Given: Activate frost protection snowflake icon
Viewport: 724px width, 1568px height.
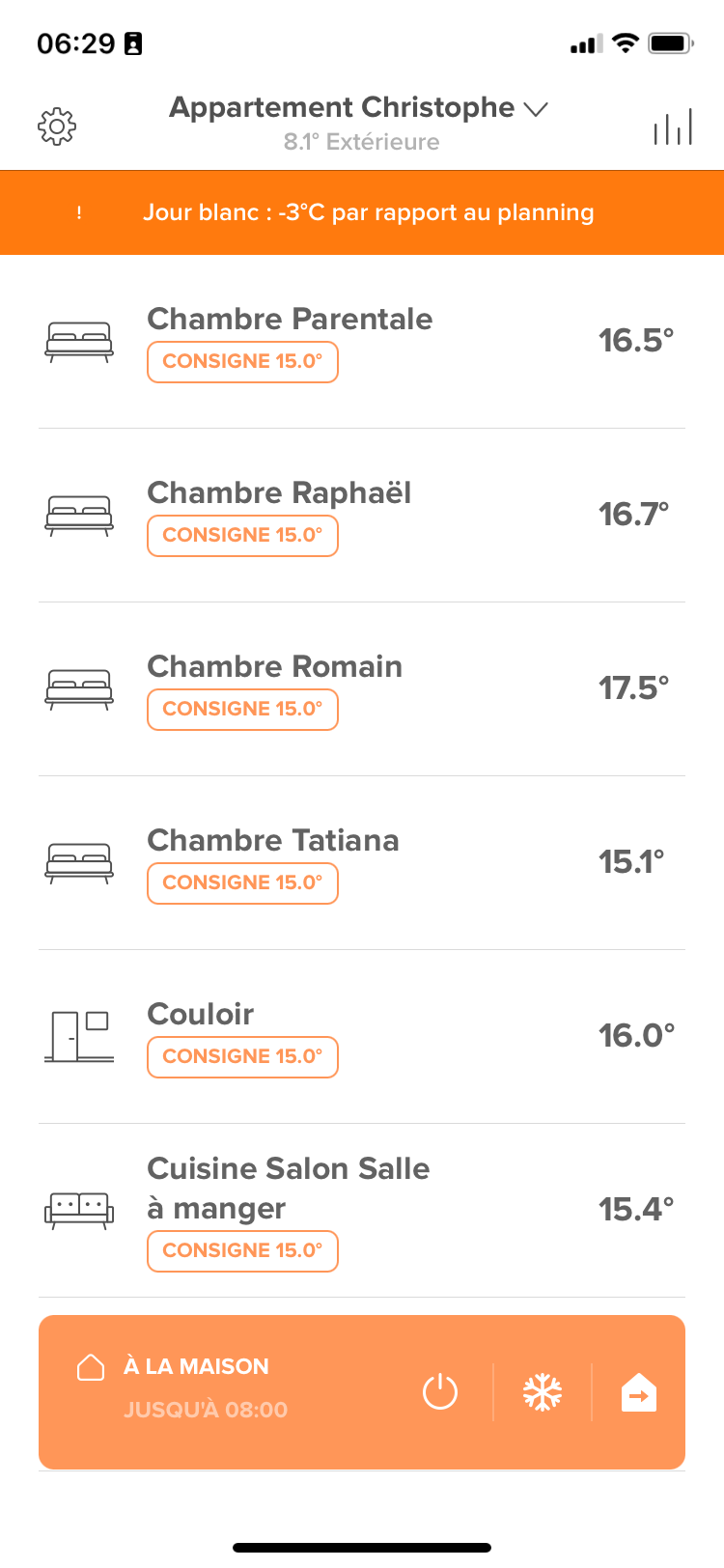Looking at the screenshot, I should pyautogui.click(x=543, y=1392).
